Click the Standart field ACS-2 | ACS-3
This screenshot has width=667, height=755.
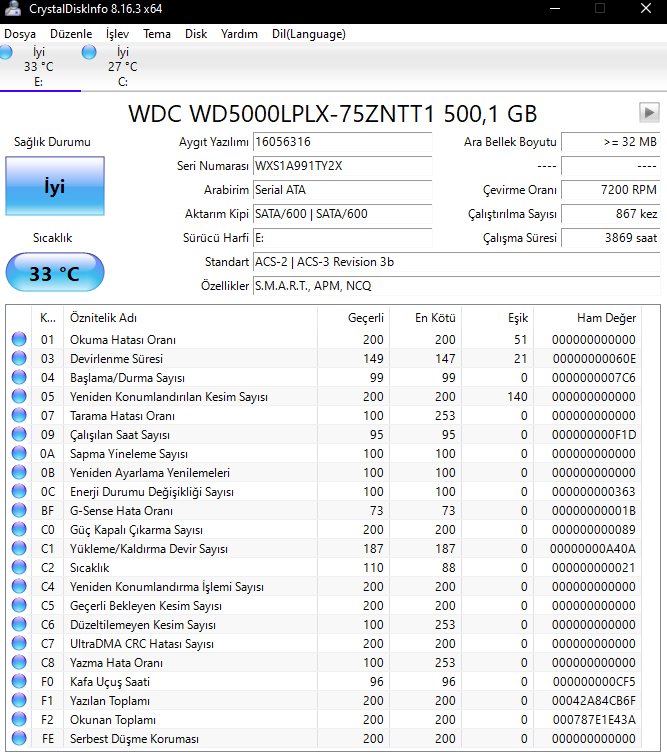coord(457,262)
